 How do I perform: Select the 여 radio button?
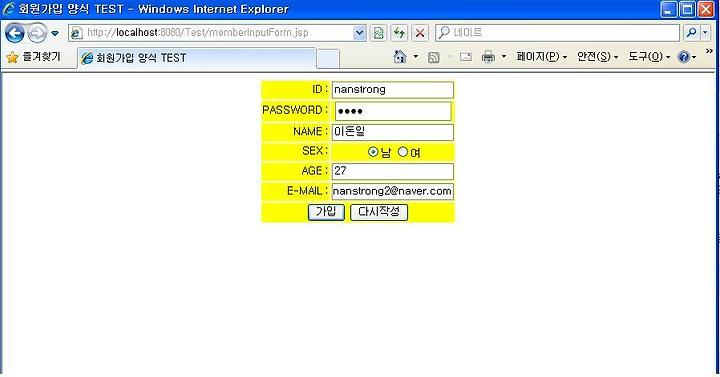(x=403, y=152)
